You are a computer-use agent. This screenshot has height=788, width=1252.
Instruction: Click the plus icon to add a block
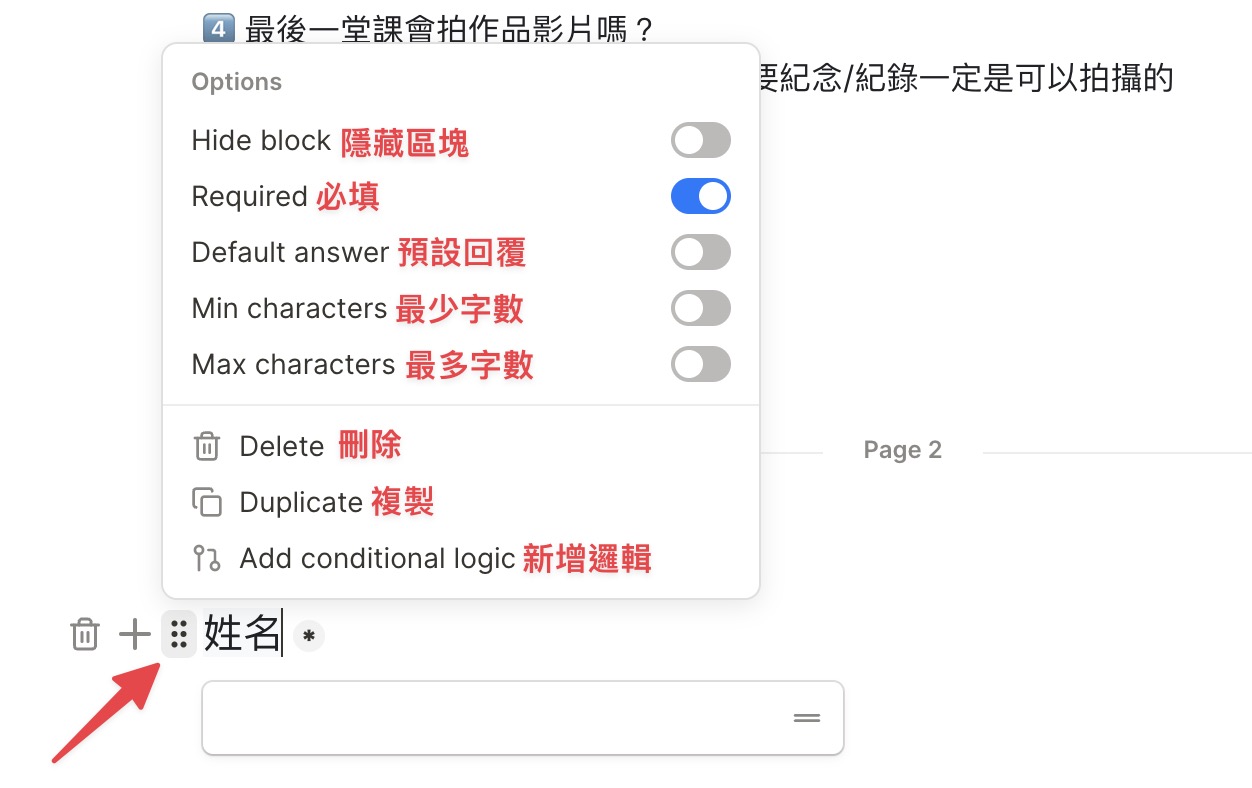(x=135, y=634)
